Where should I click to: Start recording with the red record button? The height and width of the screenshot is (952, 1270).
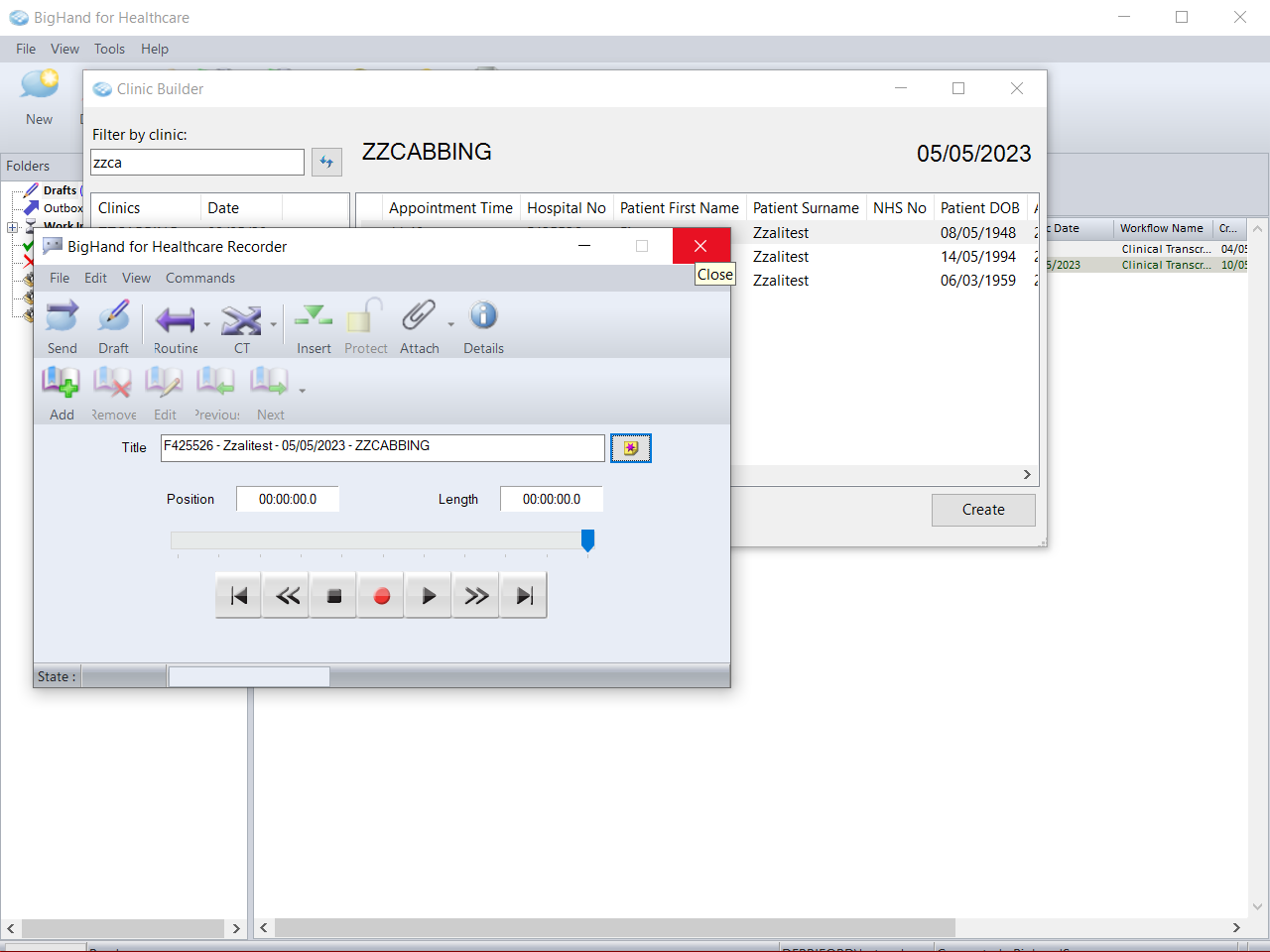point(382,596)
